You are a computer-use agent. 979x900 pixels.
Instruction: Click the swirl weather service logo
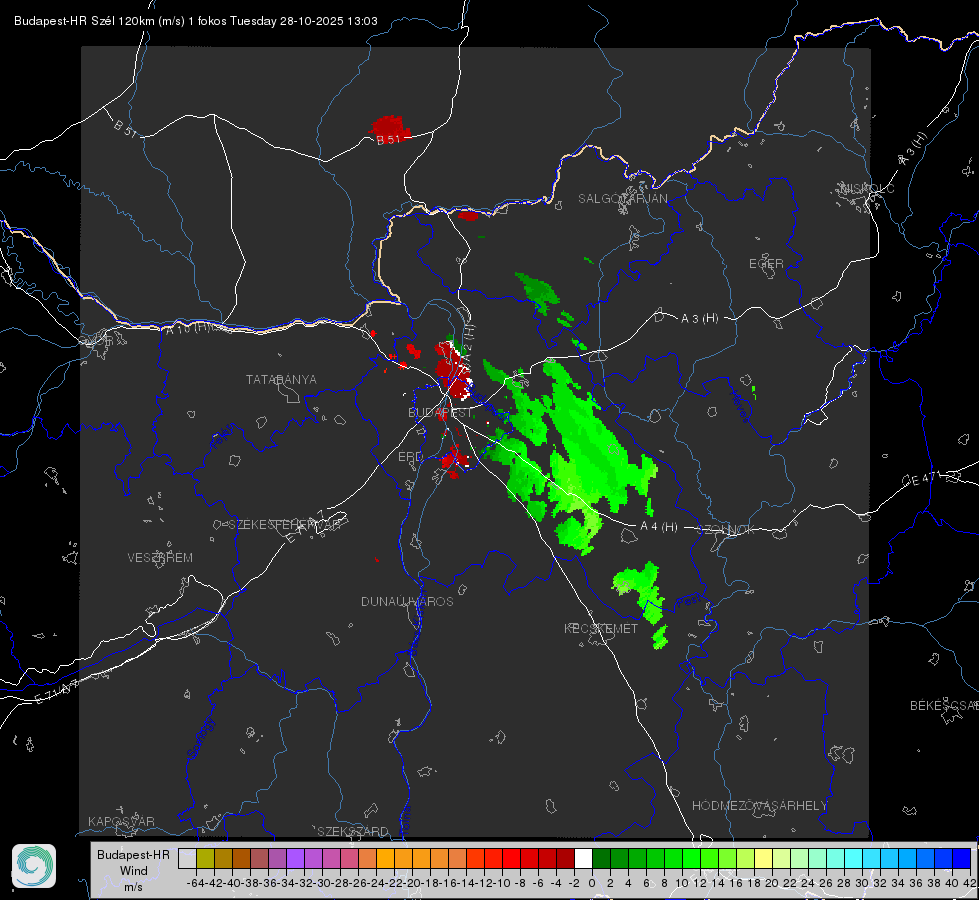click(x=34, y=866)
